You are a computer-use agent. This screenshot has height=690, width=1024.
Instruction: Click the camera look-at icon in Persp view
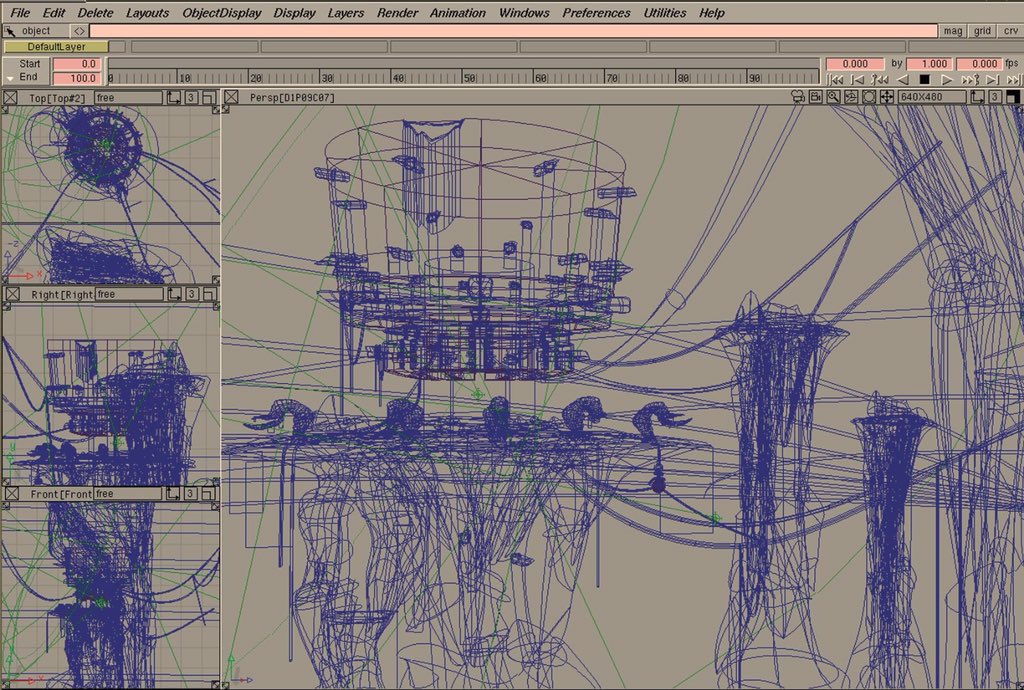tap(851, 97)
